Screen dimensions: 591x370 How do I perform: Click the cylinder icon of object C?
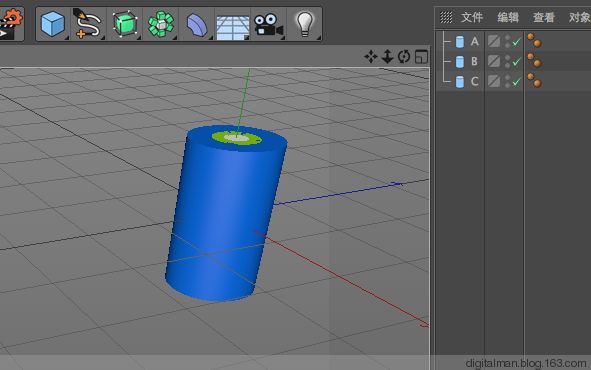[x=460, y=82]
